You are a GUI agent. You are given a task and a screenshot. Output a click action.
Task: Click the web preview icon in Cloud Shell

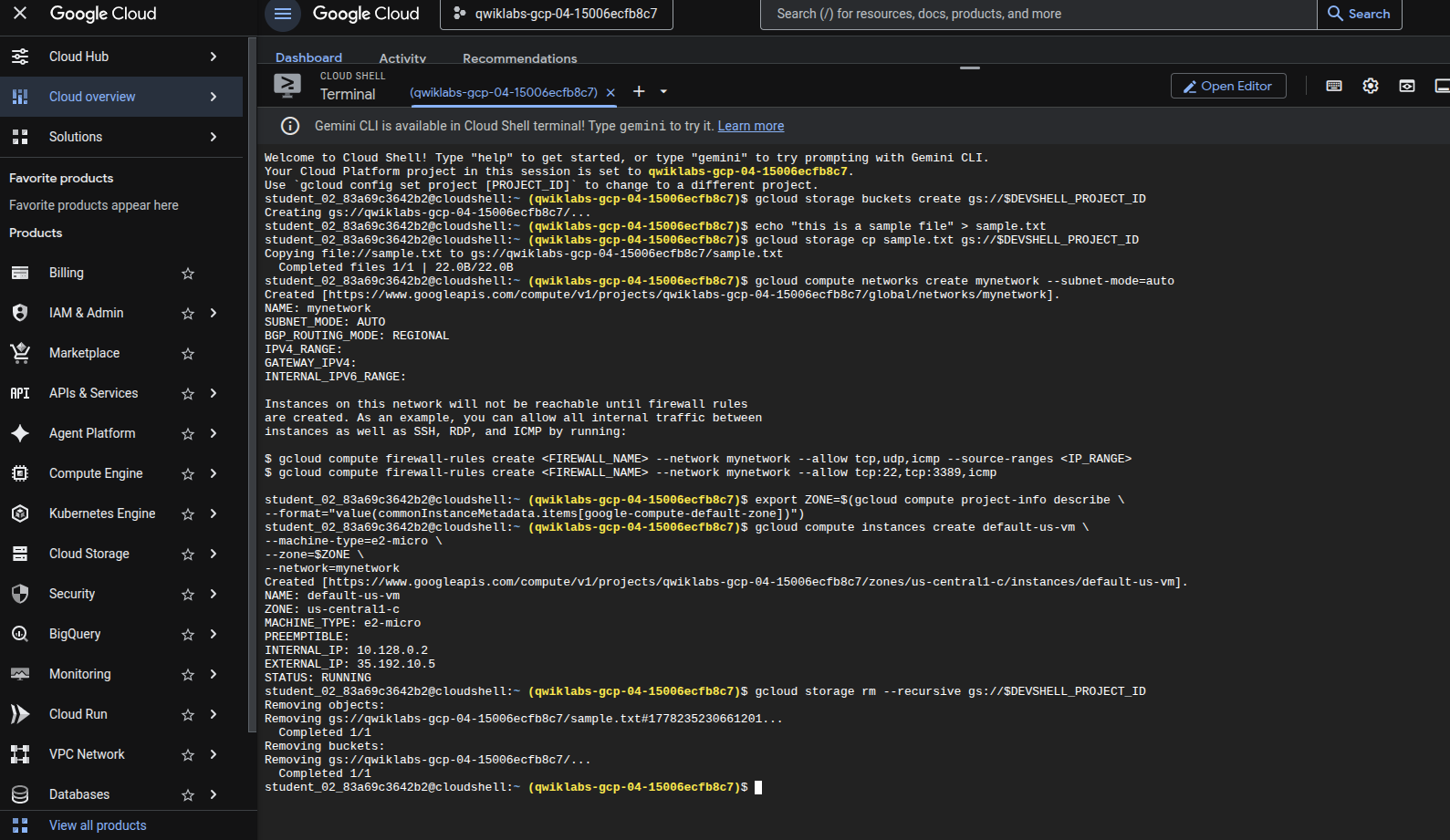[x=1407, y=86]
